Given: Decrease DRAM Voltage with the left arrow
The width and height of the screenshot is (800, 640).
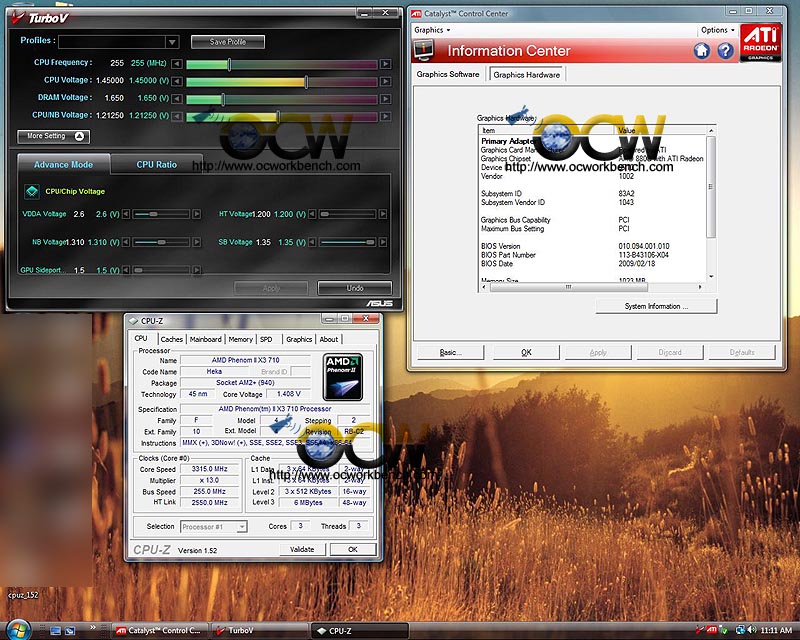Looking at the screenshot, I should (177, 99).
